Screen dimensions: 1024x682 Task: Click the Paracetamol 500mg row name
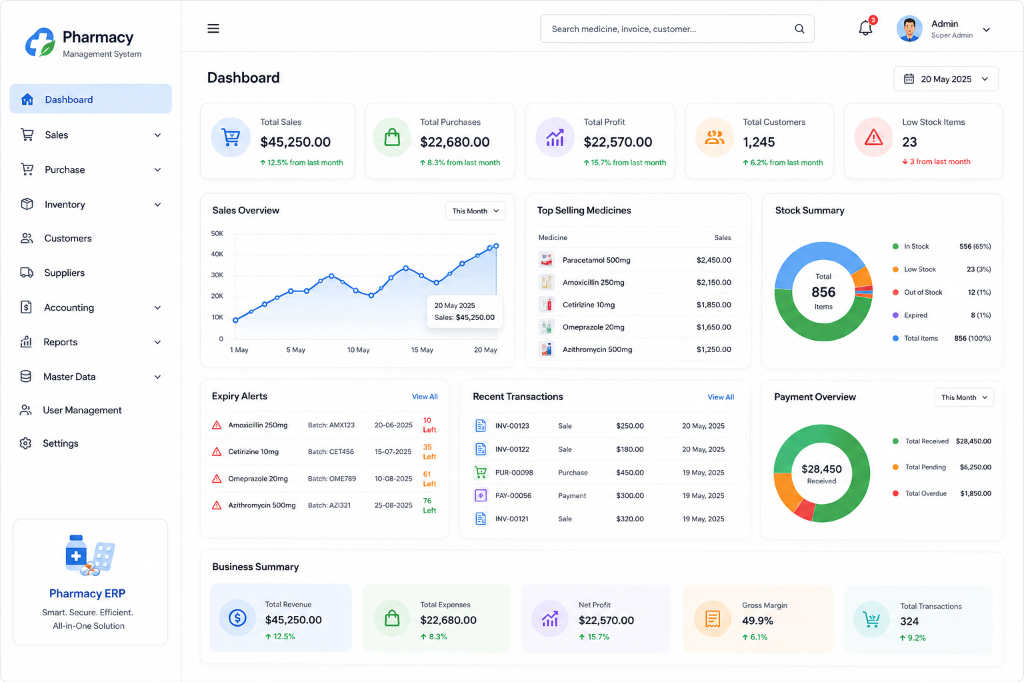click(x=596, y=260)
